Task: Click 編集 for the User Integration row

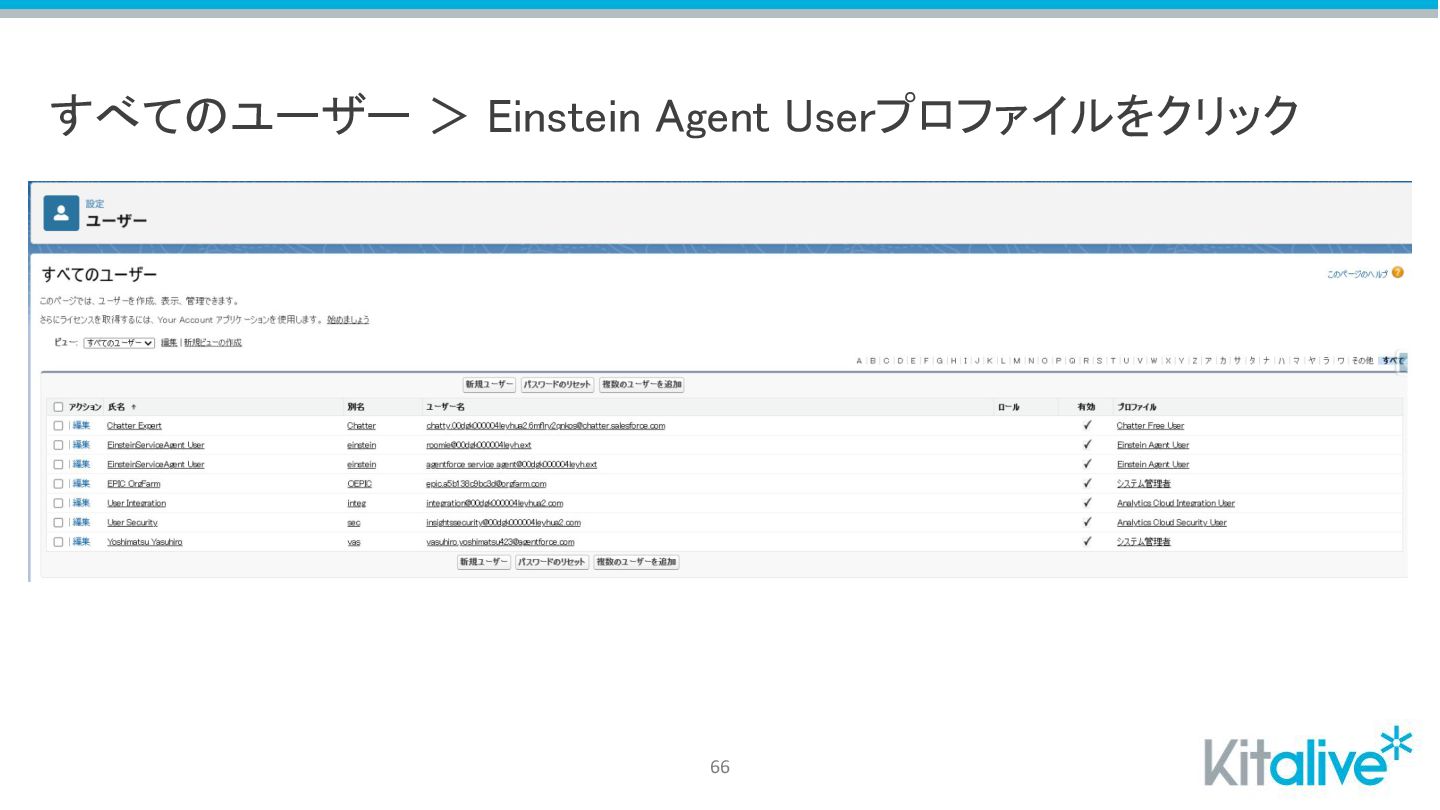Action: point(81,503)
